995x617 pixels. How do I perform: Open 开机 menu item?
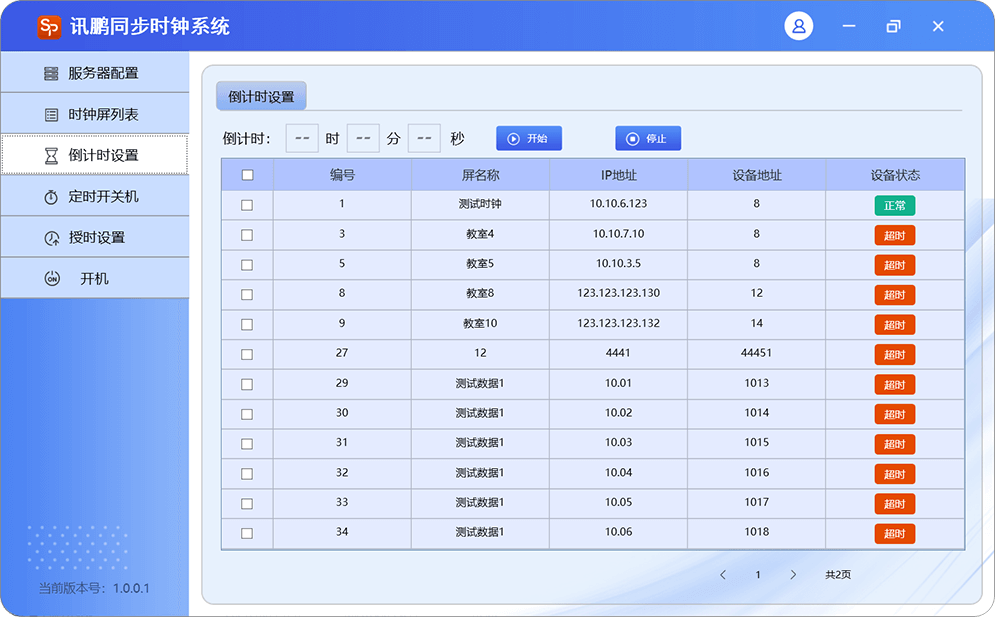click(95, 278)
